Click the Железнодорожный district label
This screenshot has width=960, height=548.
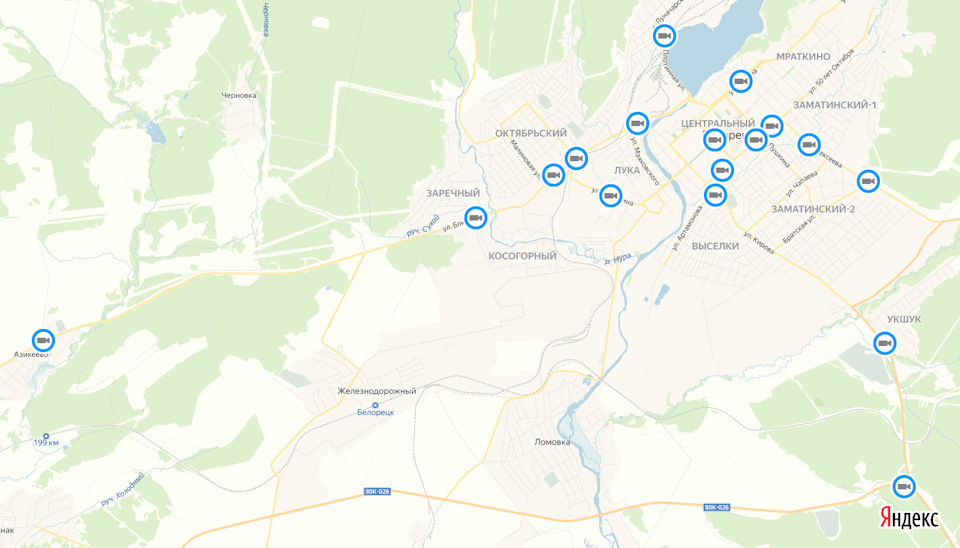(x=377, y=391)
